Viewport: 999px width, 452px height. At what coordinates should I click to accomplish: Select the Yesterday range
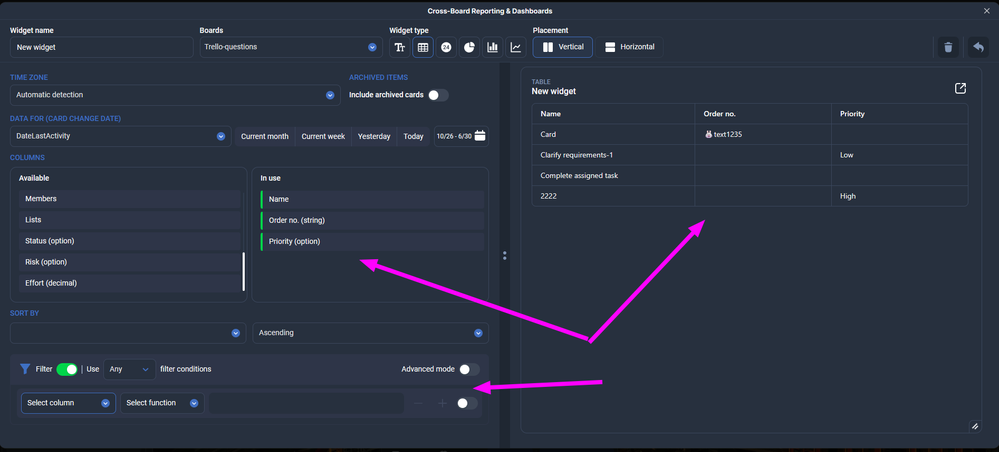coord(374,136)
